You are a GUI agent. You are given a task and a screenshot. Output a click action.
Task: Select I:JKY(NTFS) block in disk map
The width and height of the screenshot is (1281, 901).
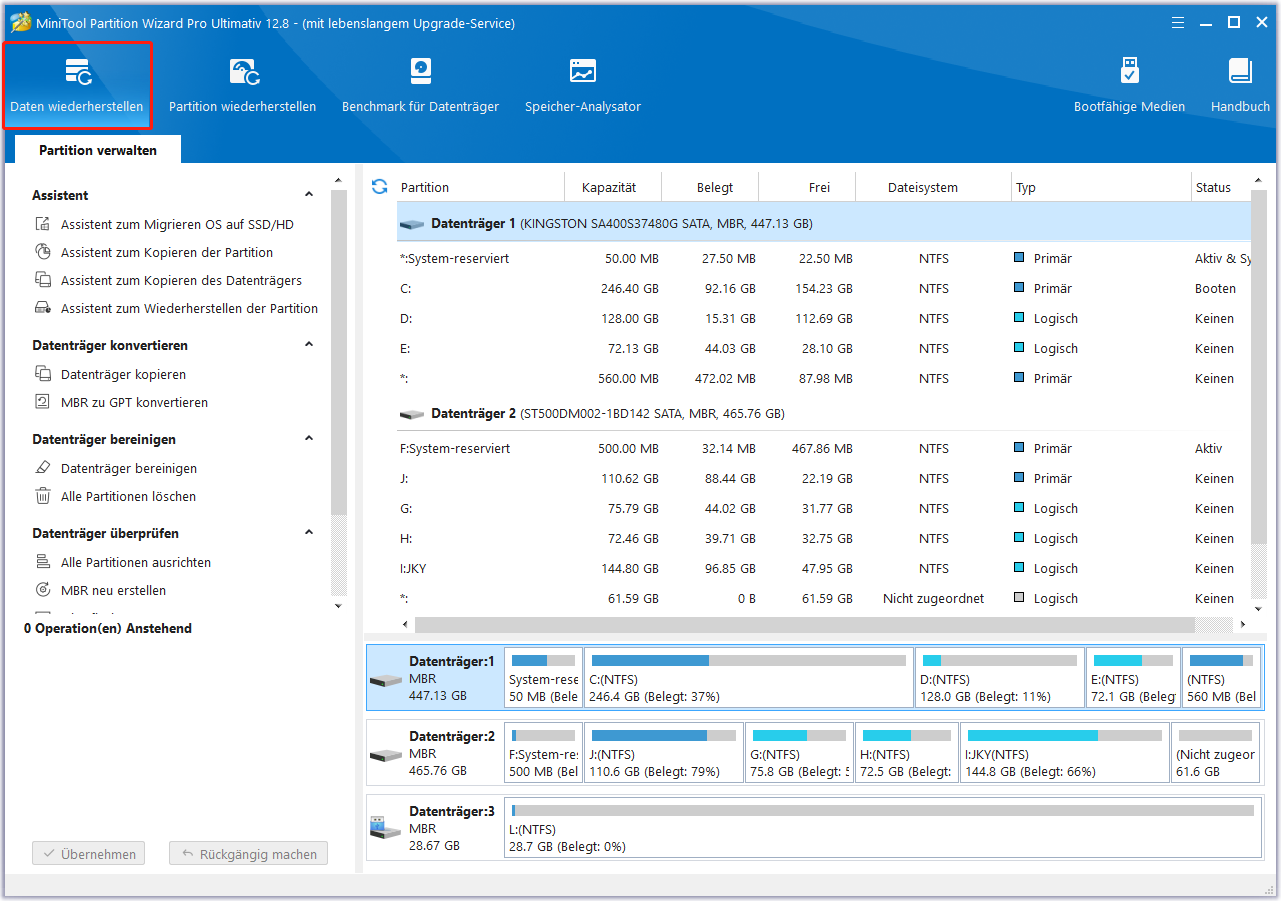pyautogui.click(x=1065, y=753)
